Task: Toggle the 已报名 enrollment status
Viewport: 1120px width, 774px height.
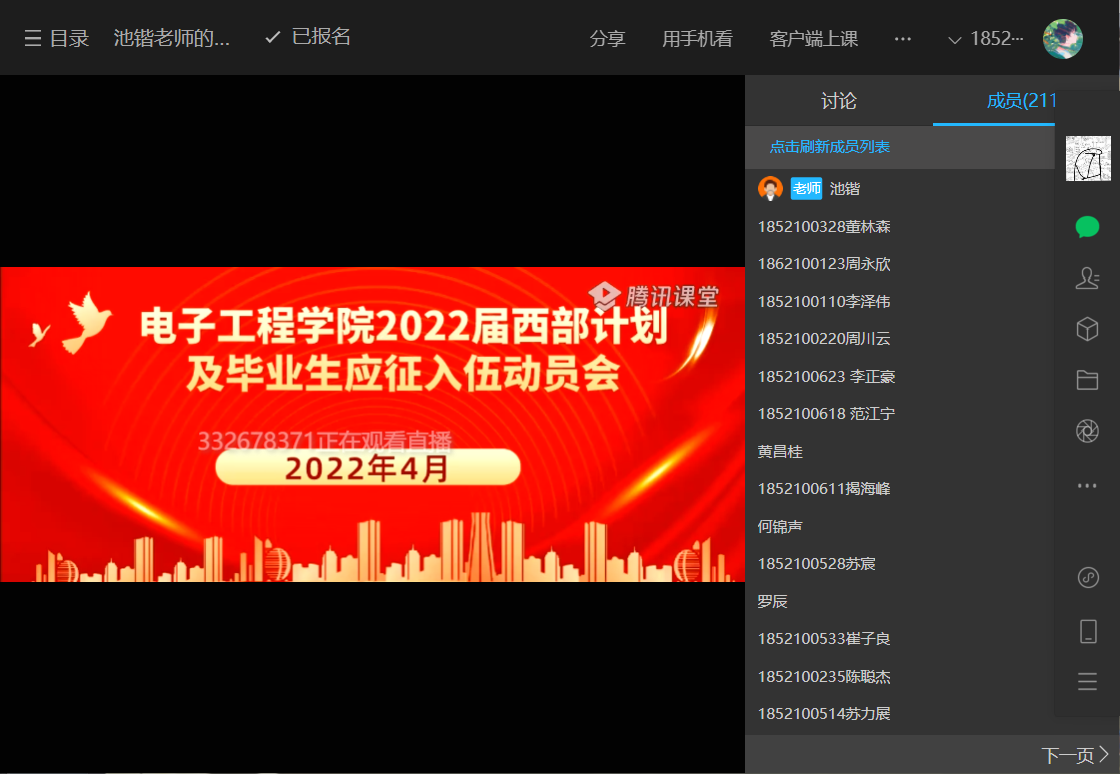Action: coord(308,37)
